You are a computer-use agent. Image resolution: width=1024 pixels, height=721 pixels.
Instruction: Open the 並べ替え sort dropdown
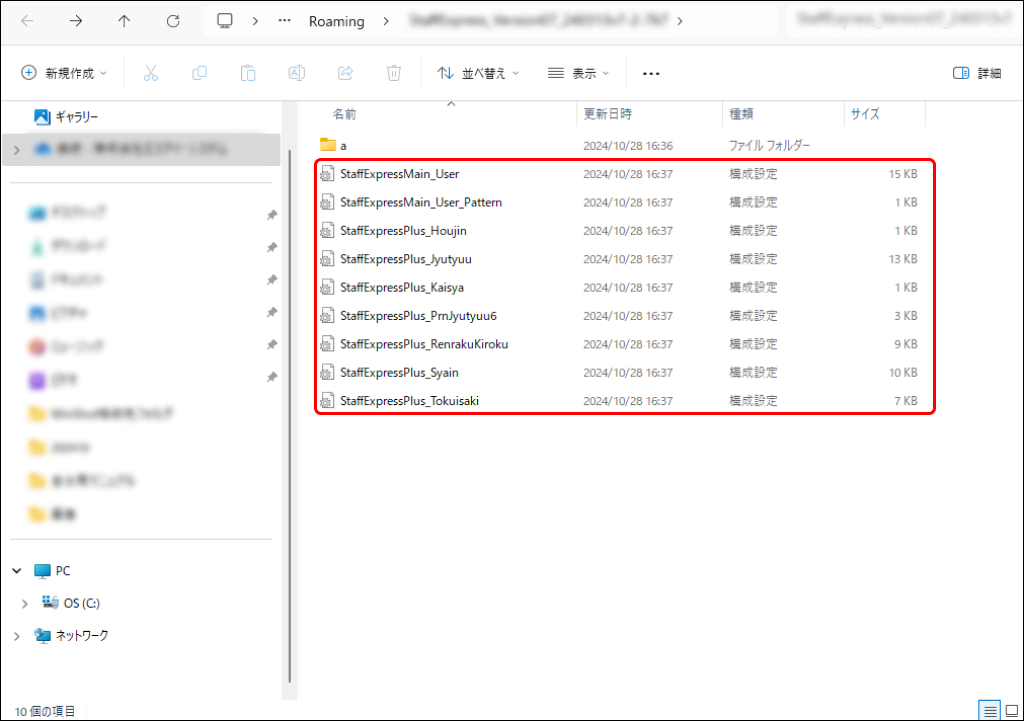tap(478, 73)
